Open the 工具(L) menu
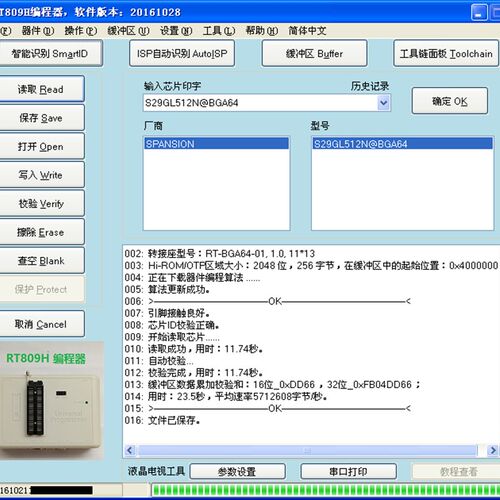500x500 pixels. (219, 31)
